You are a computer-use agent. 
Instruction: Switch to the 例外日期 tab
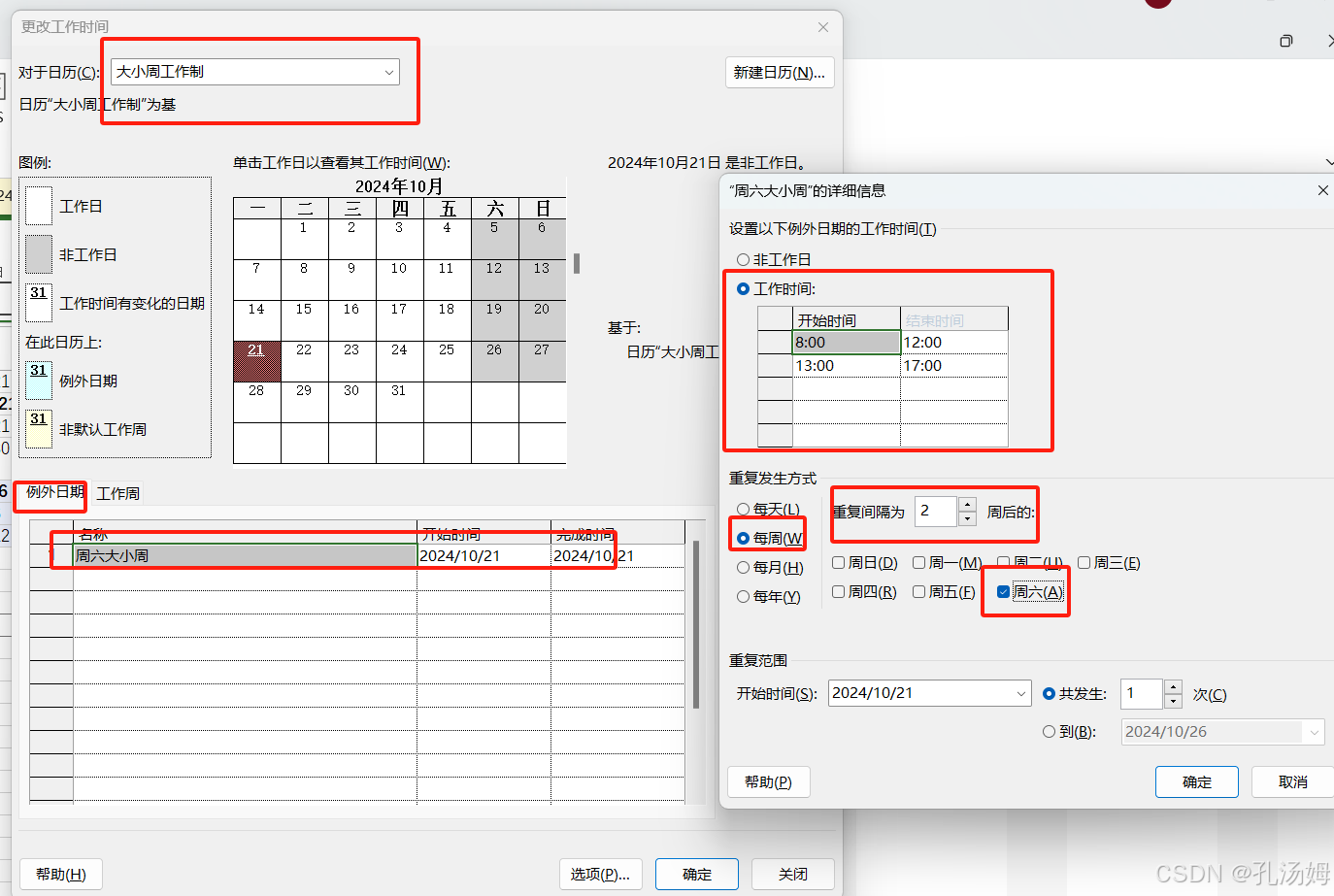point(54,492)
